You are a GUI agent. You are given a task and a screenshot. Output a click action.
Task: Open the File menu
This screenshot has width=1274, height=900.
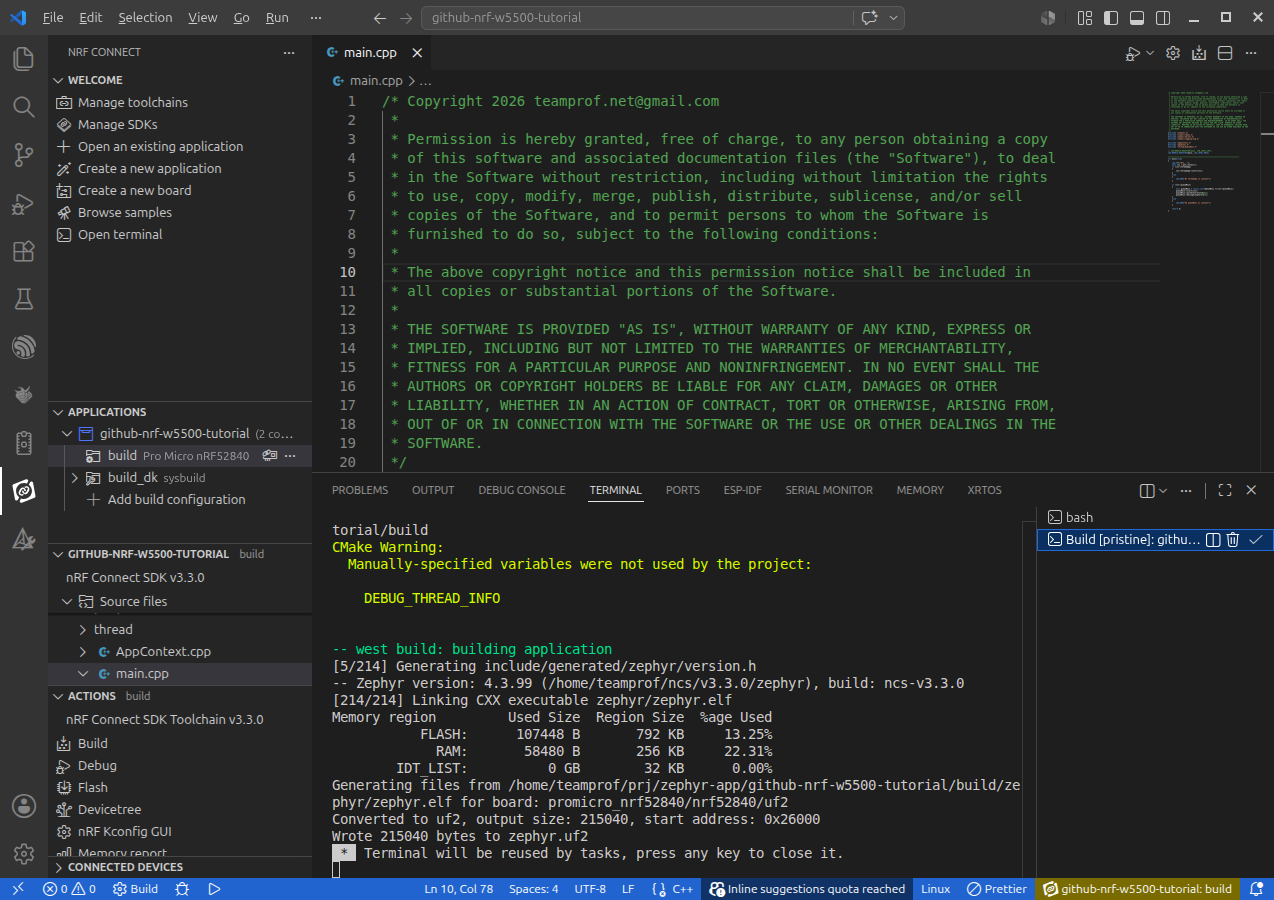53,18
